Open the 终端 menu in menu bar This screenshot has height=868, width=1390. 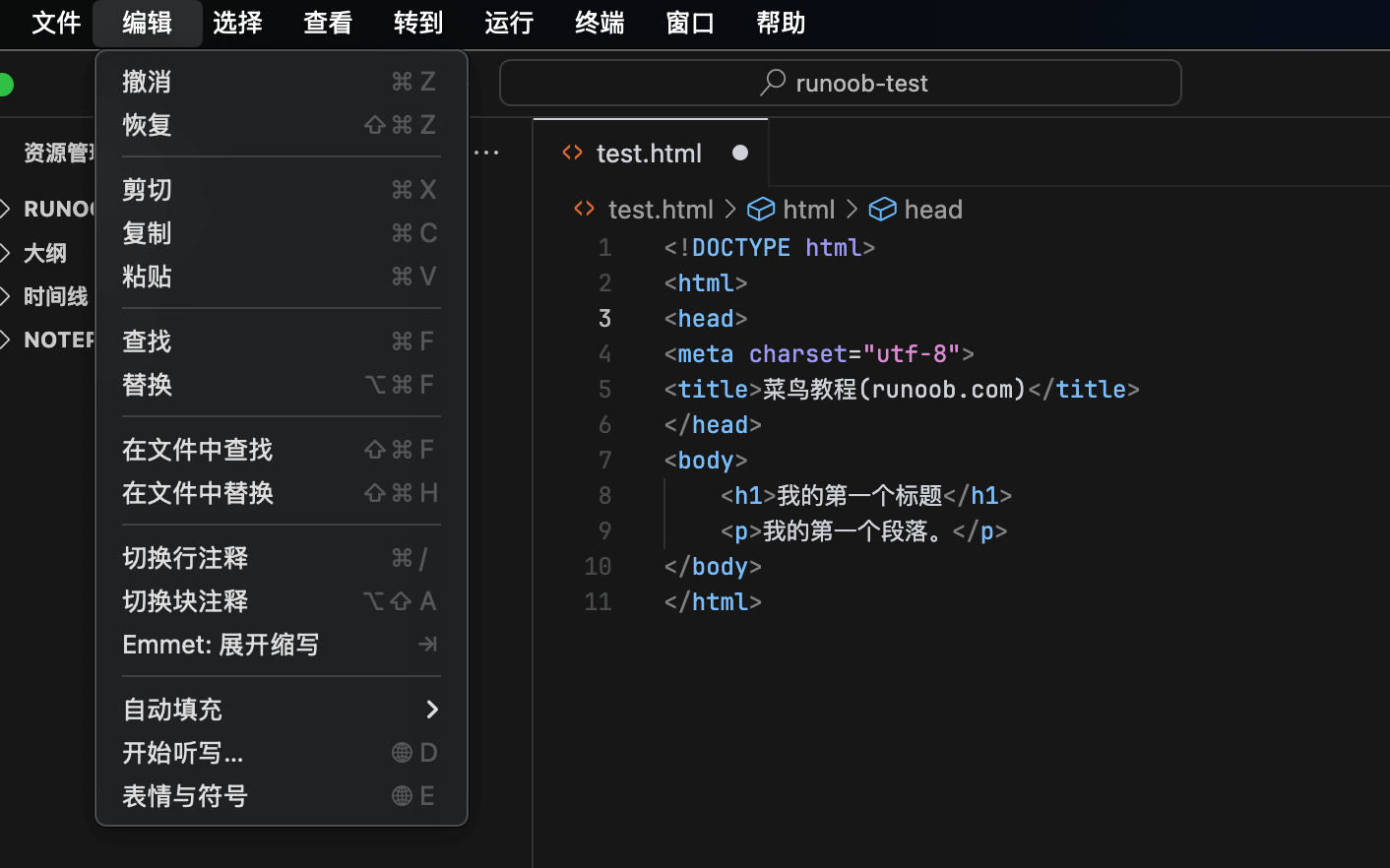pyautogui.click(x=599, y=23)
